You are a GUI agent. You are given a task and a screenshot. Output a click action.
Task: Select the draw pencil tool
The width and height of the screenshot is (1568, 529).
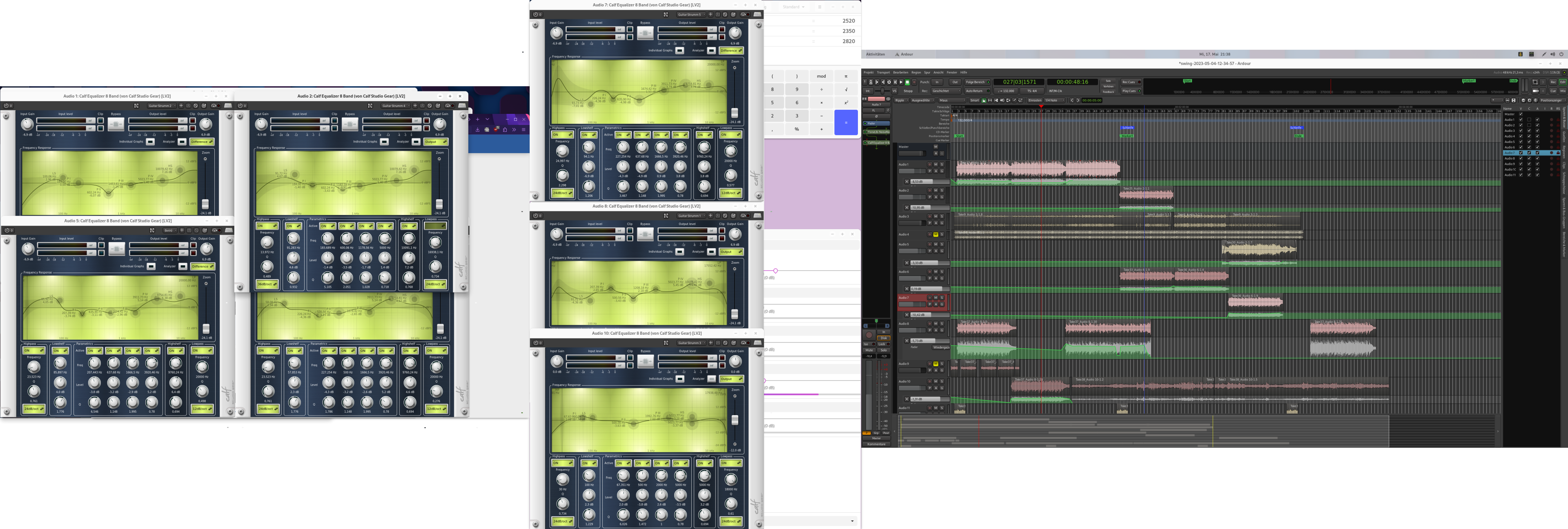[x=1014, y=100]
